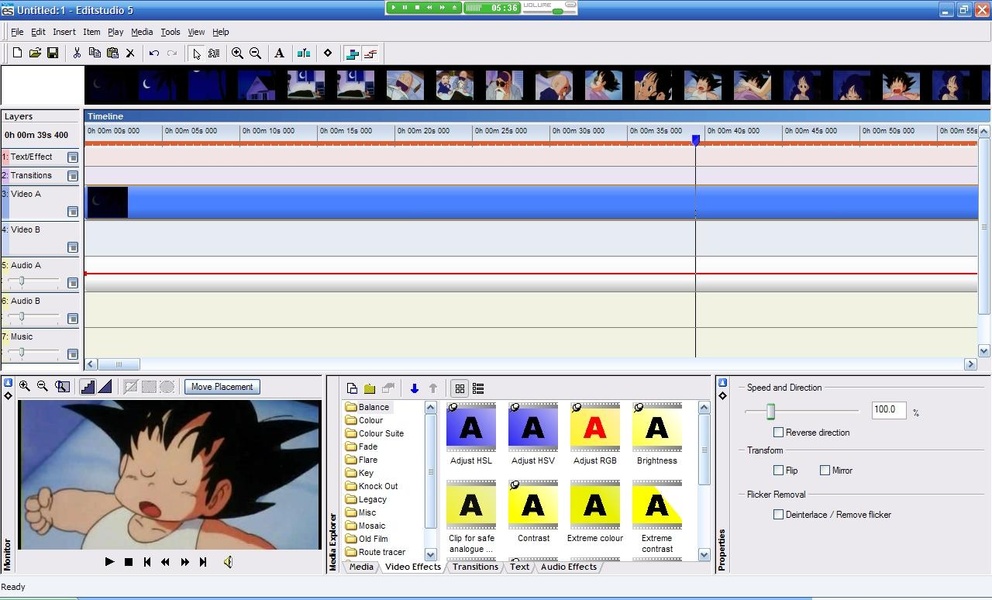Switch media explorer to list view
This screenshot has width=992, height=600.
pyautogui.click(x=478, y=388)
